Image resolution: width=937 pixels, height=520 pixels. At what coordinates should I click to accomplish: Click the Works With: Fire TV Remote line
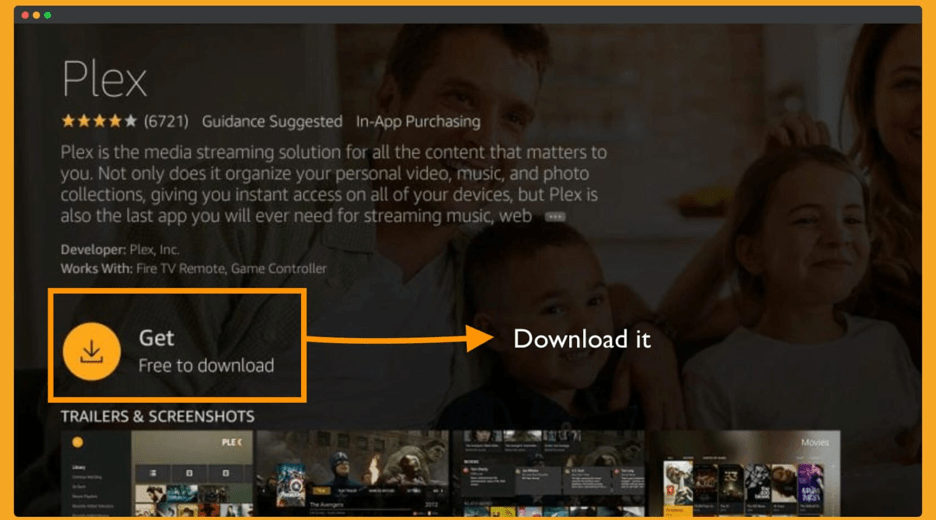pos(194,268)
